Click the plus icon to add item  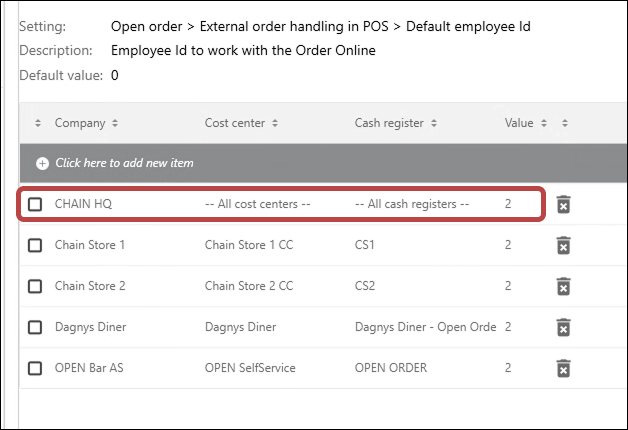(42, 163)
